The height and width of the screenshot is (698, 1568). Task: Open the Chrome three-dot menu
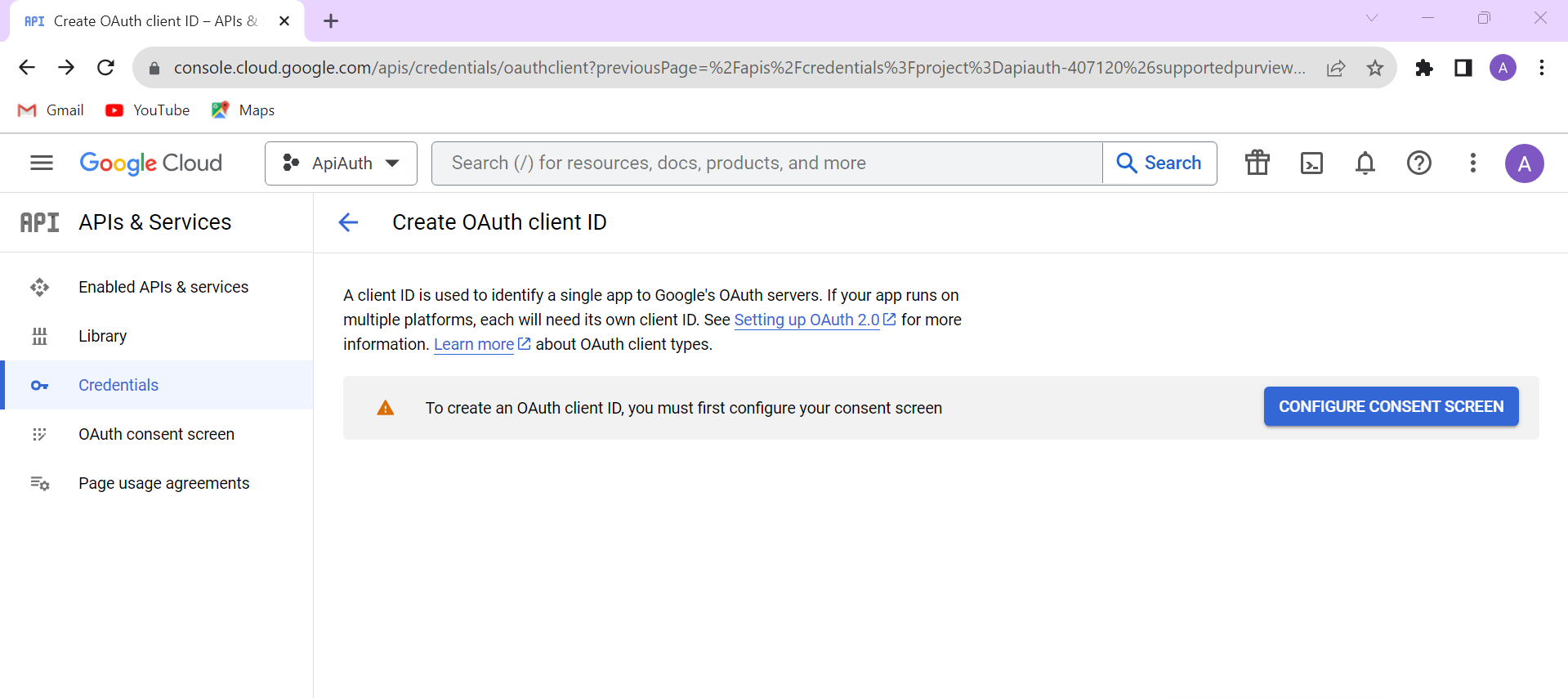click(1542, 68)
